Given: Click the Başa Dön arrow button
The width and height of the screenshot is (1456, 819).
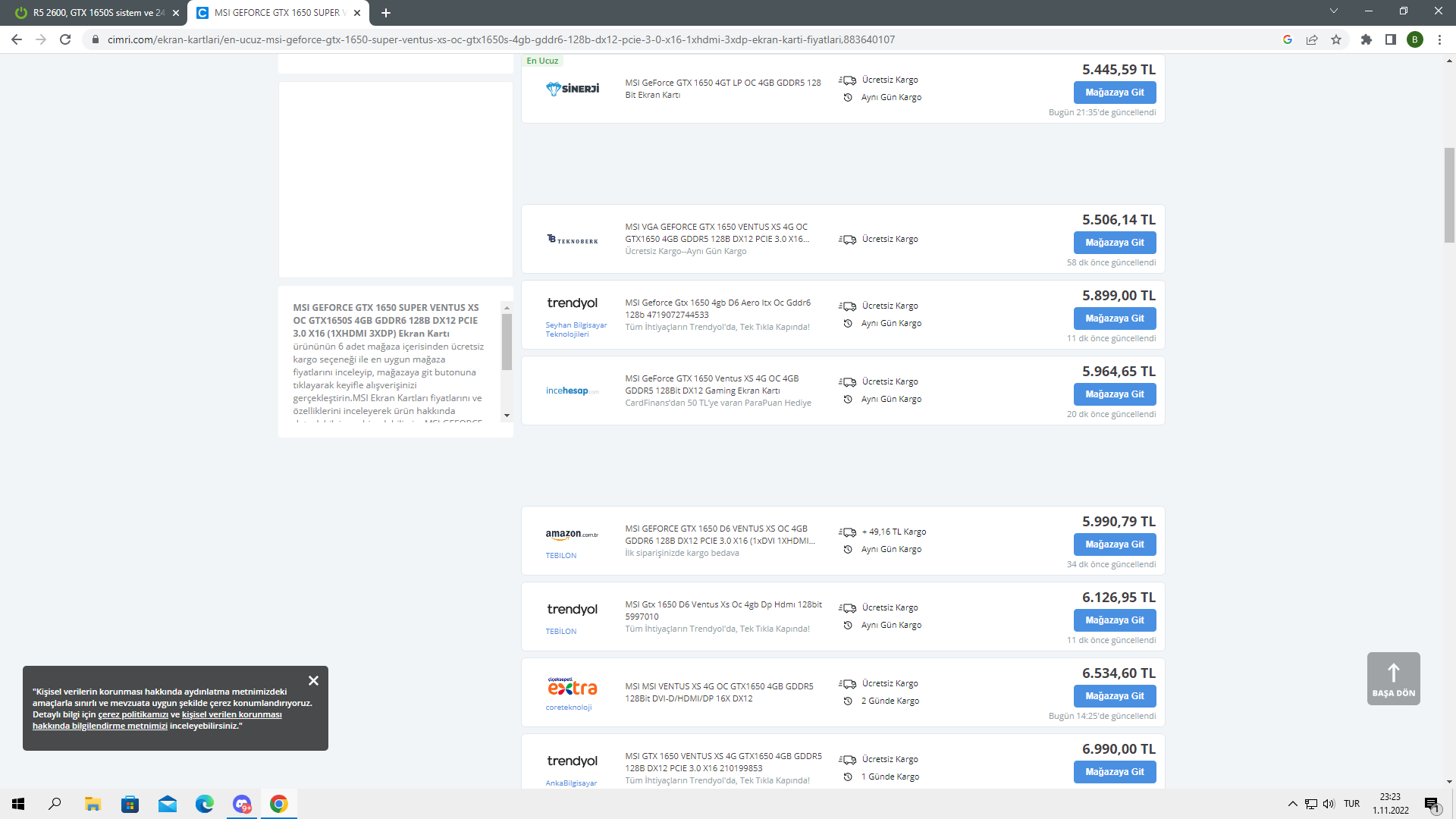Looking at the screenshot, I should click(1393, 679).
